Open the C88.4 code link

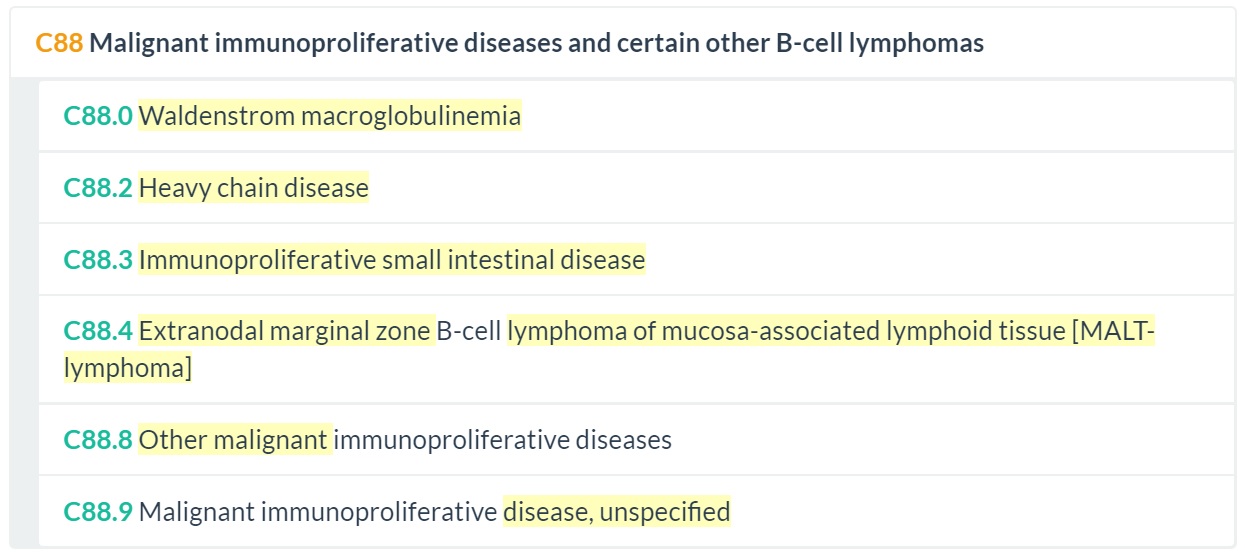coord(98,331)
